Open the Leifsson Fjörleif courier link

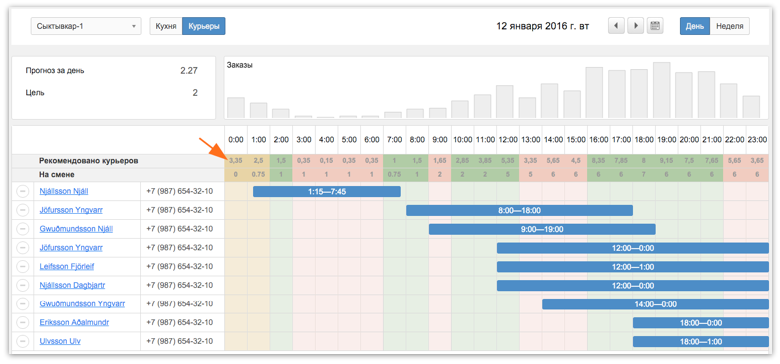[67, 267]
